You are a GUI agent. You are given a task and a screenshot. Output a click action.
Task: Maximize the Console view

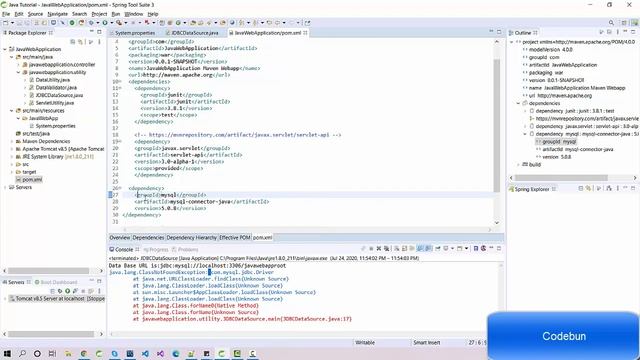point(499,248)
